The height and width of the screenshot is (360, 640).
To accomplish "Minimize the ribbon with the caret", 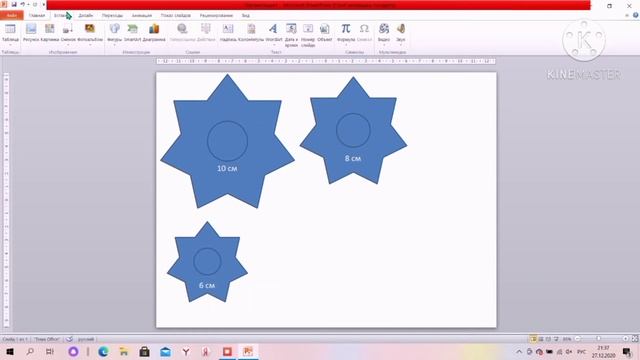I will (x=627, y=16).
